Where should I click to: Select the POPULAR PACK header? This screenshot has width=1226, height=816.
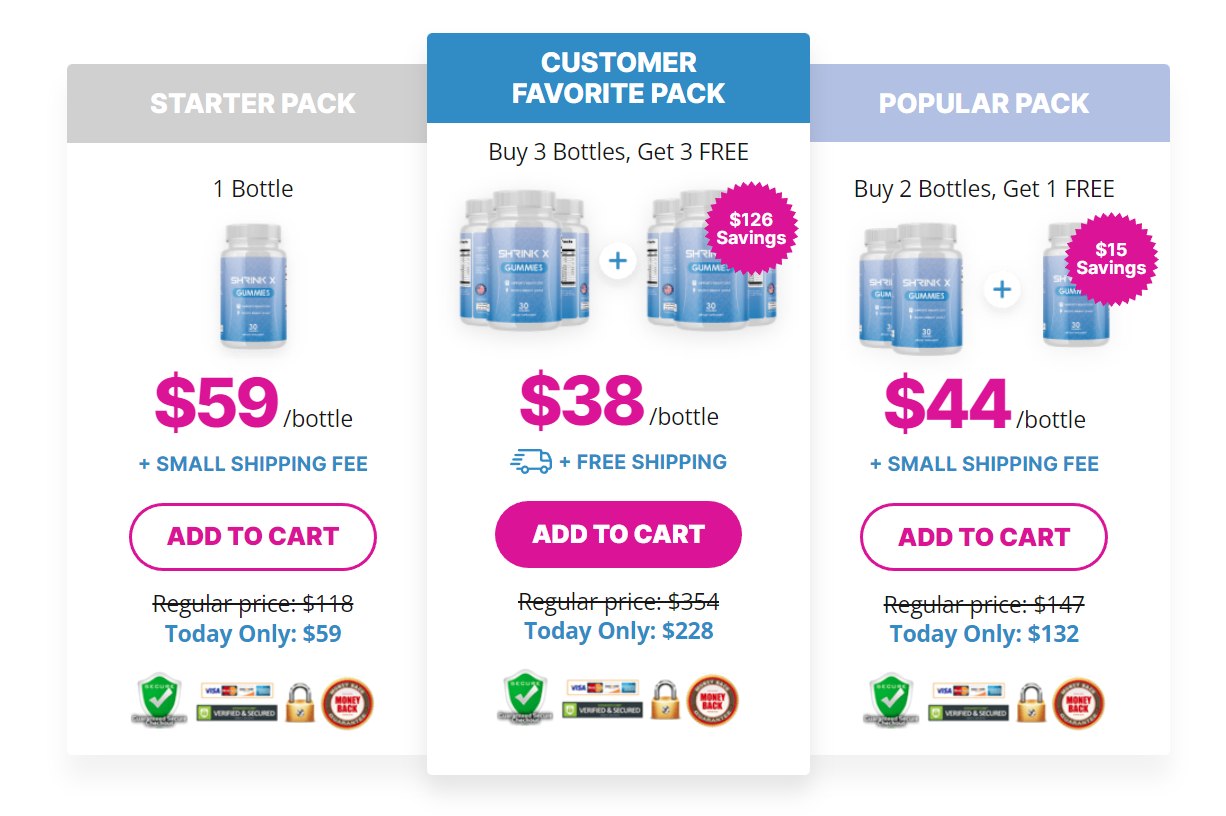984,103
